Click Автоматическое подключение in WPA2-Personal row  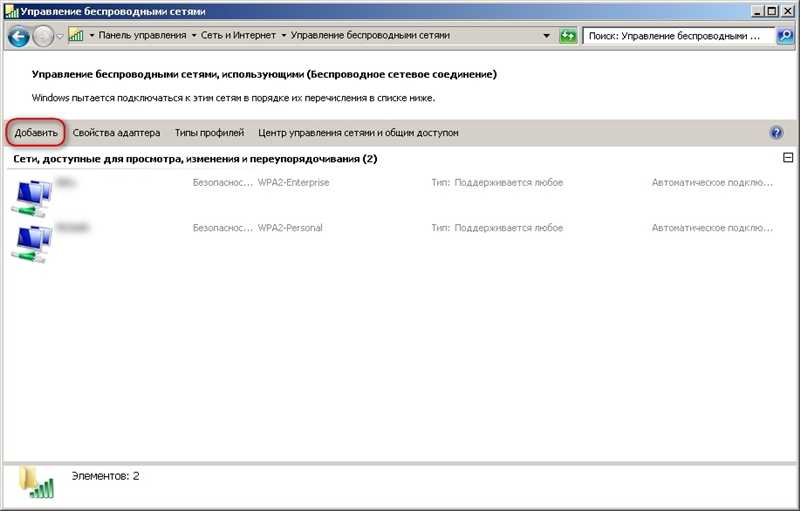(712, 228)
